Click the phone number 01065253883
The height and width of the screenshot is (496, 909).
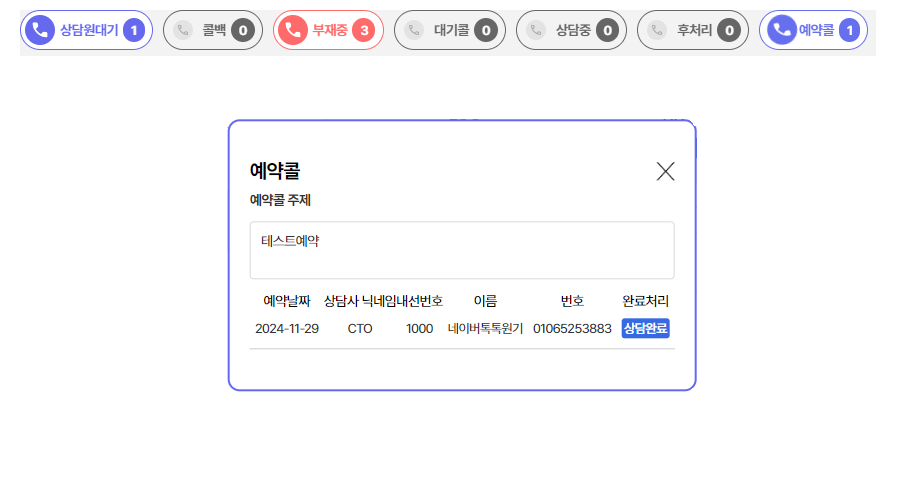pos(571,329)
